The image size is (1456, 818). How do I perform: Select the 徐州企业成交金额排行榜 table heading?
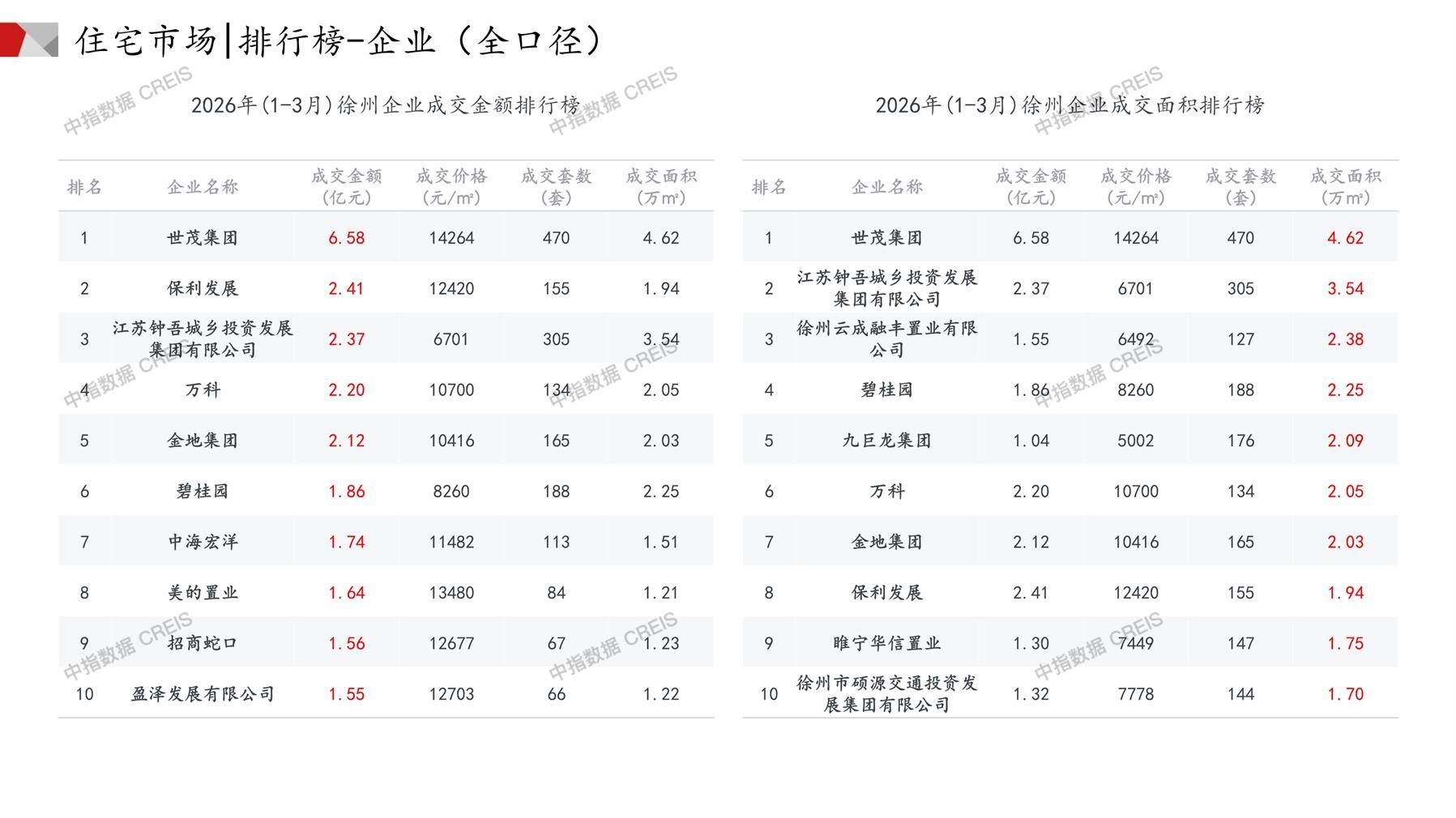point(386,105)
